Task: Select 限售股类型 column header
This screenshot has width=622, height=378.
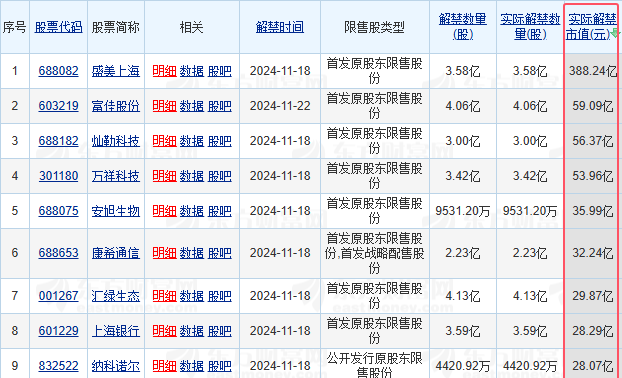Action: click(374, 27)
